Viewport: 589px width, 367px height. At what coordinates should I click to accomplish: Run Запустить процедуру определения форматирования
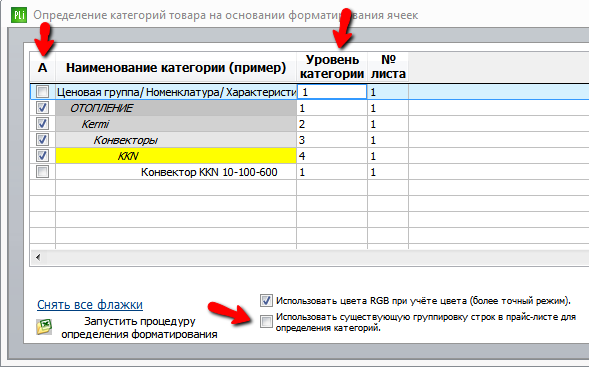pos(139,328)
